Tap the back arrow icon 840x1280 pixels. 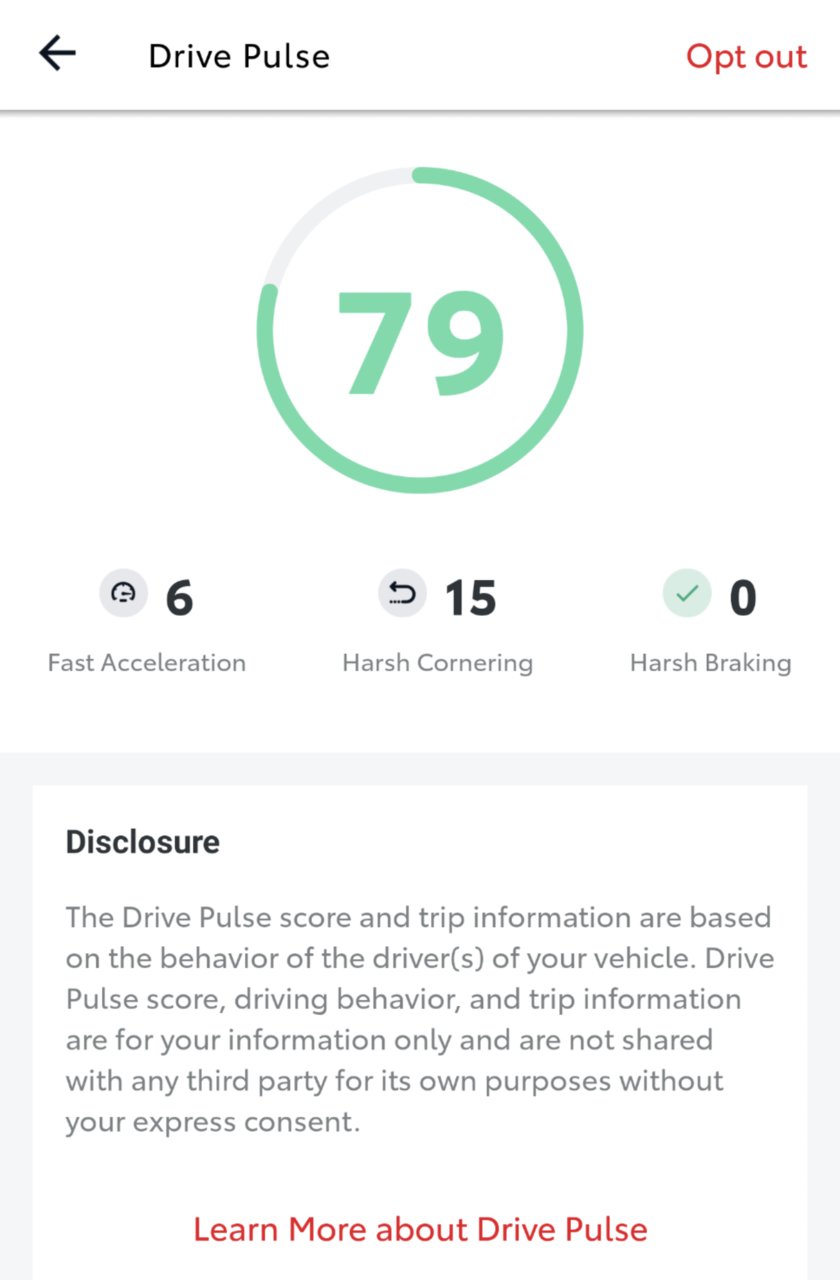point(58,54)
